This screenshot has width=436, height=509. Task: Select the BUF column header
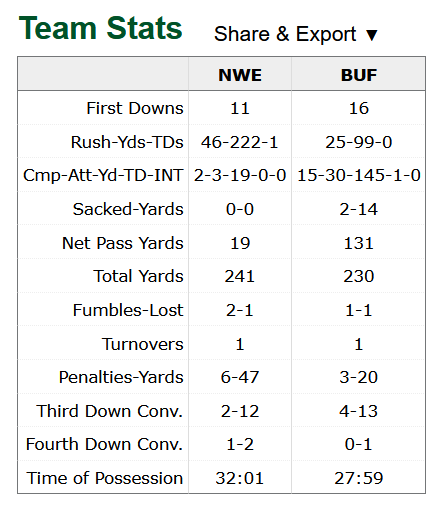point(359,75)
